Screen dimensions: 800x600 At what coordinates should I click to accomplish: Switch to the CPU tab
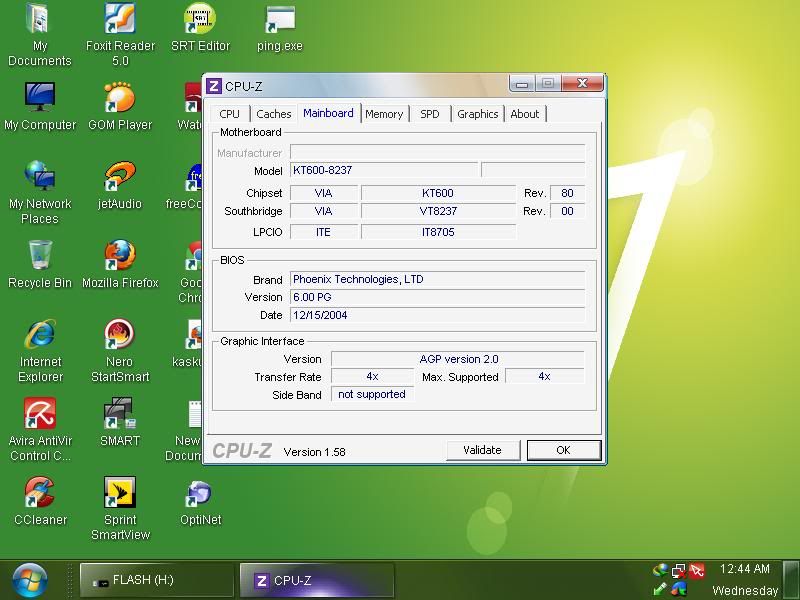[229, 114]
